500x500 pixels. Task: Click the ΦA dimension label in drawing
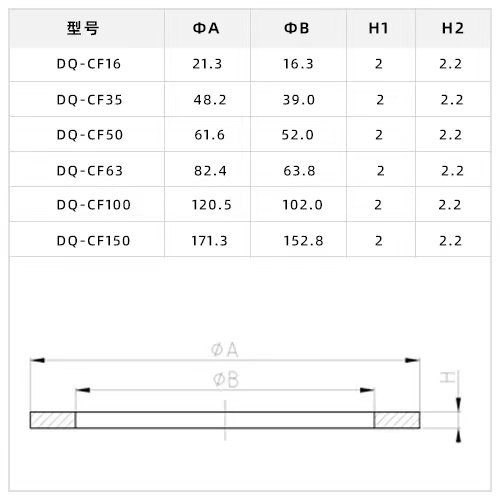pyautogui.click(x=224, y=350)
